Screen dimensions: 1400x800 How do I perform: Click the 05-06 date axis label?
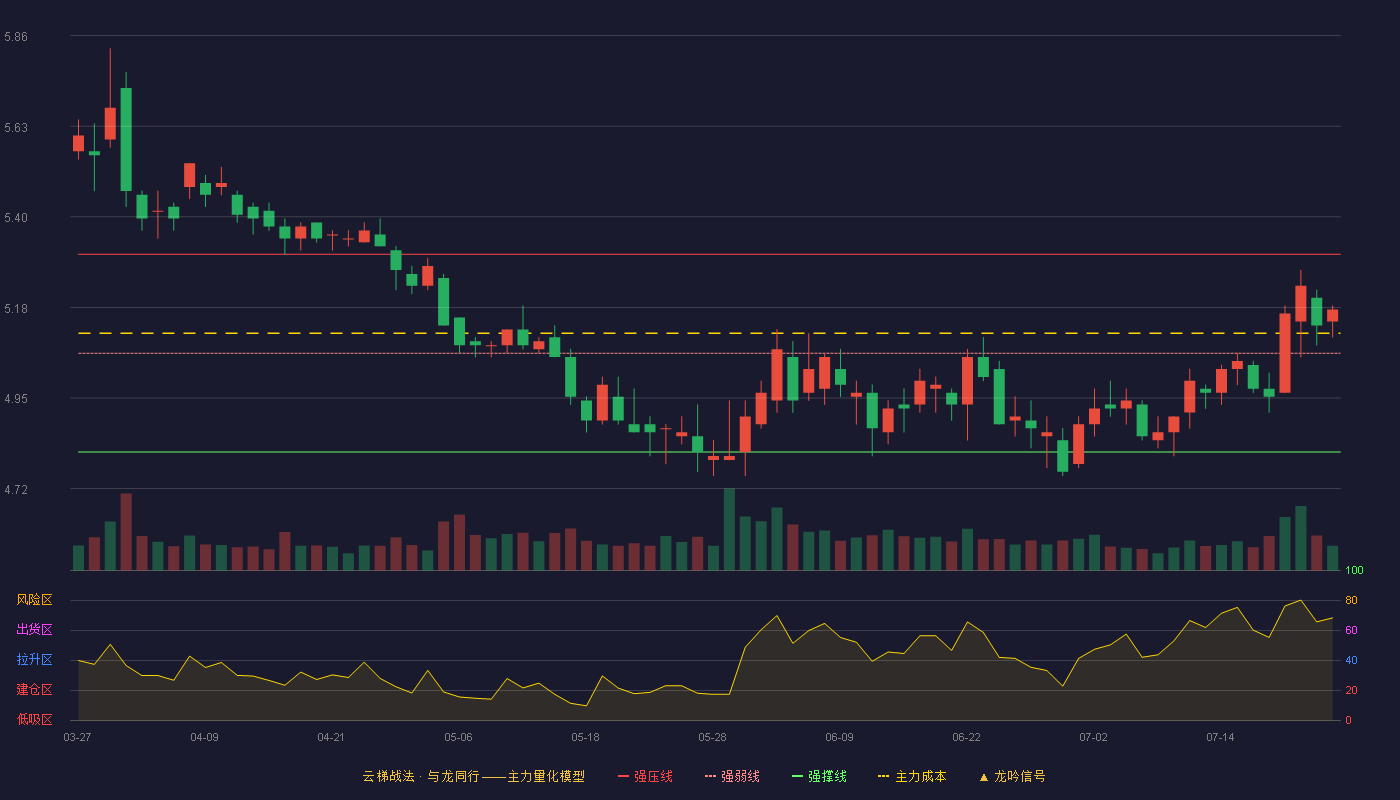pyautogui.click(x=458, y=737)
